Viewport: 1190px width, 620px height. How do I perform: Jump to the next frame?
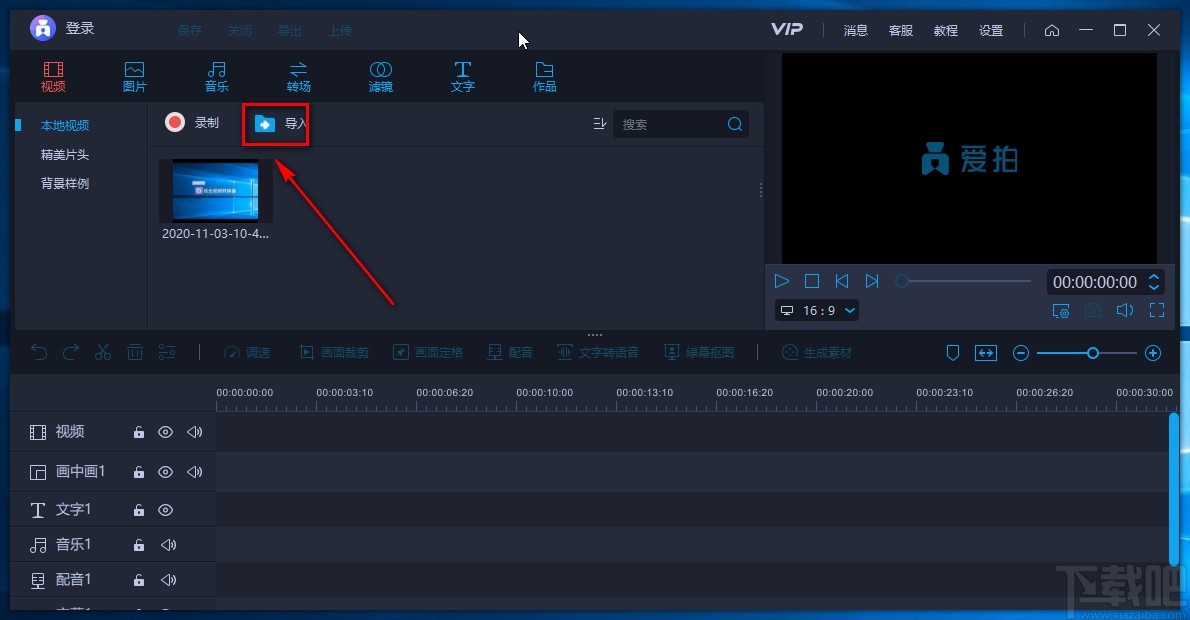pyautogui.click(x=872, y=281)
